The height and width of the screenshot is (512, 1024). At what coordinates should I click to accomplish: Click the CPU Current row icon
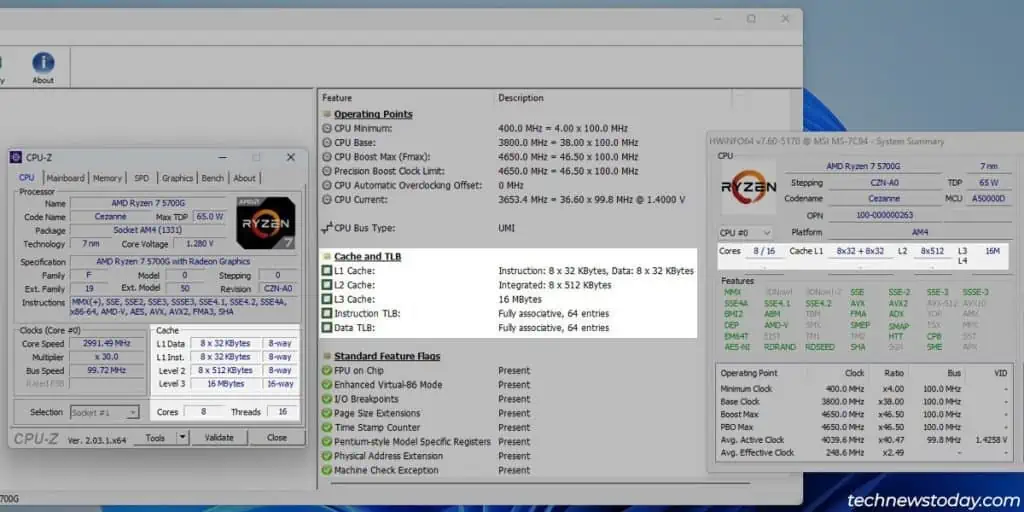(x=327, y=200)
